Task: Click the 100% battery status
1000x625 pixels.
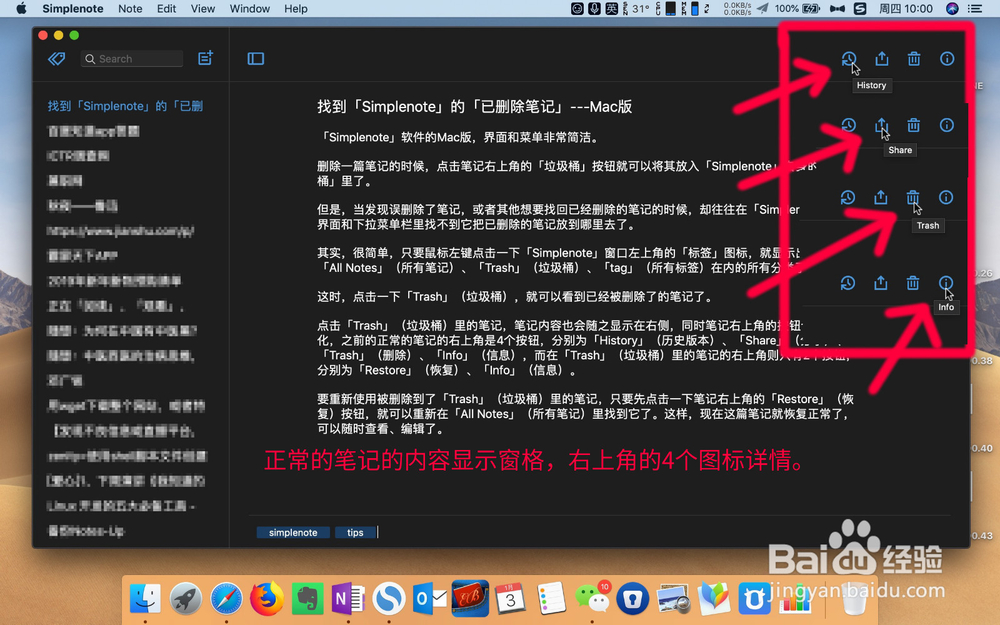Action: [797, 8]
